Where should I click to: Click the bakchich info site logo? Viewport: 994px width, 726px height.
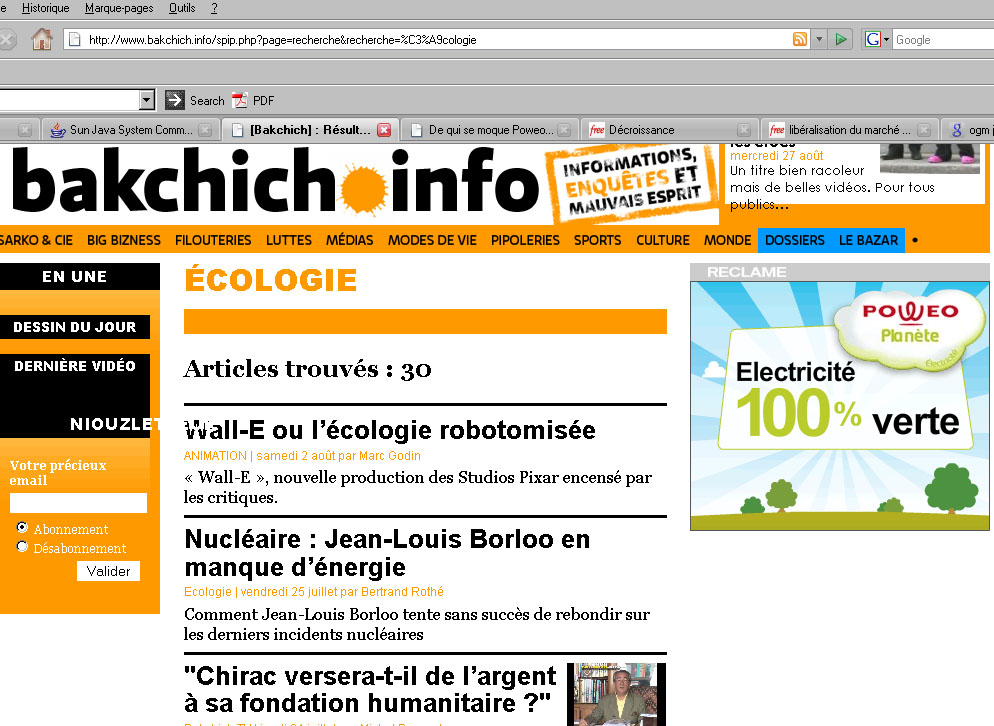[275, 181]
